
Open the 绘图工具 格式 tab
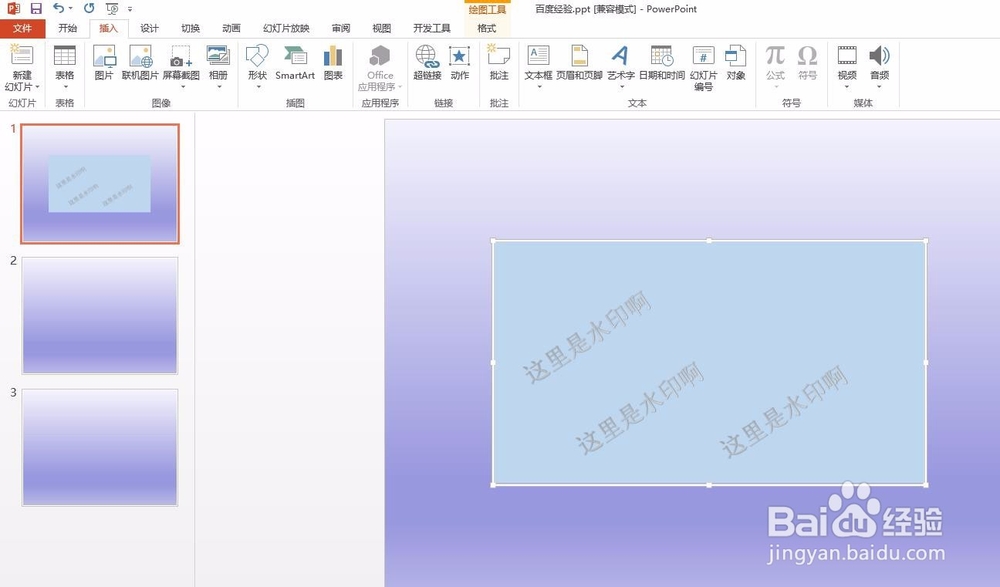tap(487, 28)
